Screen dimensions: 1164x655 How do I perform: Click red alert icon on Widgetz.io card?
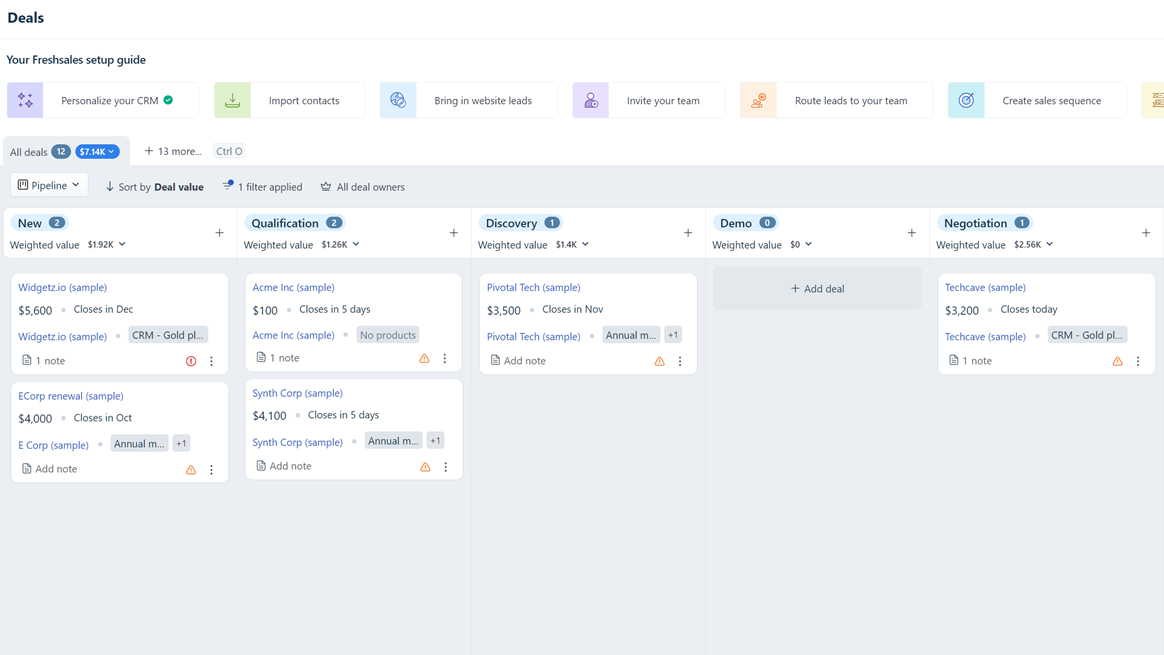[x=191, y=362]
